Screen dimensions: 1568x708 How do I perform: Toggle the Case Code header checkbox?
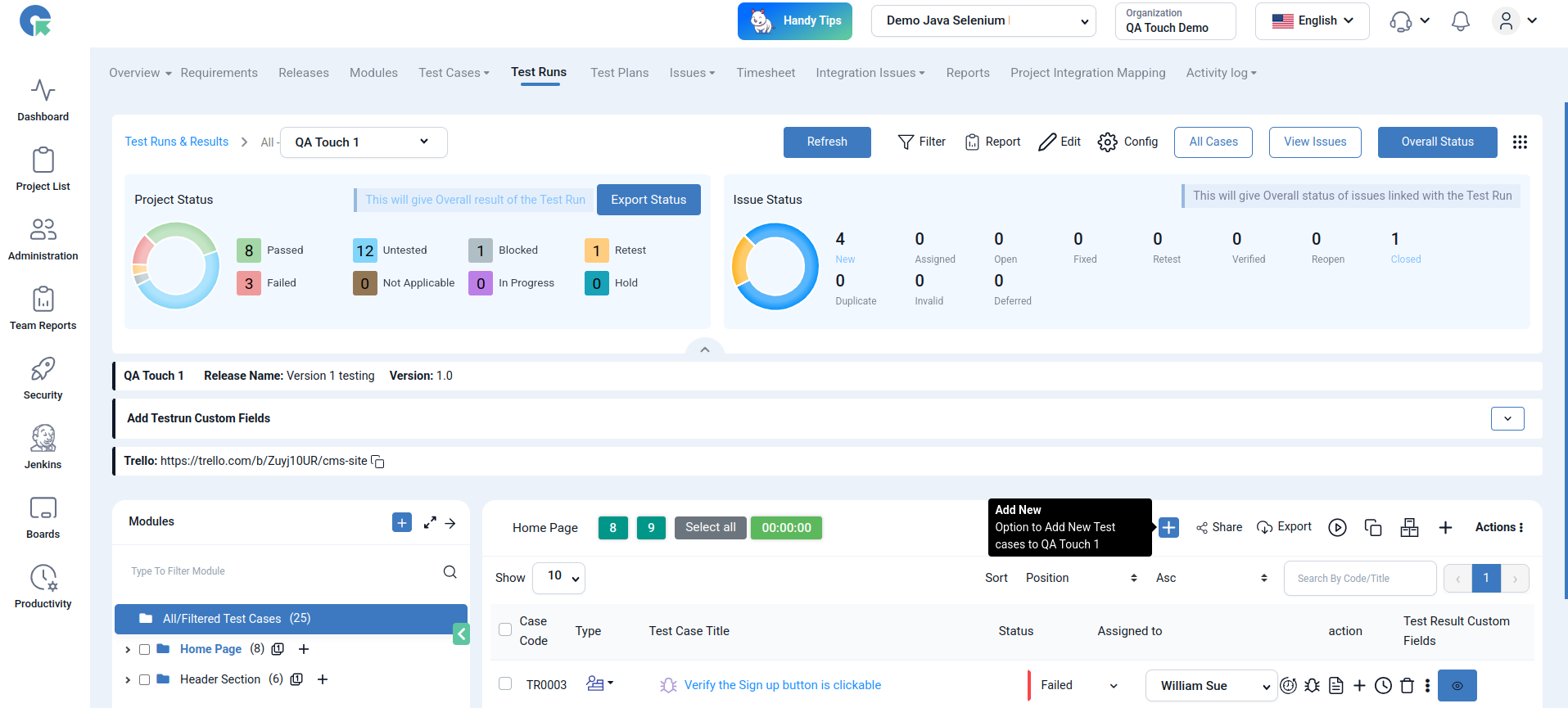505,629
